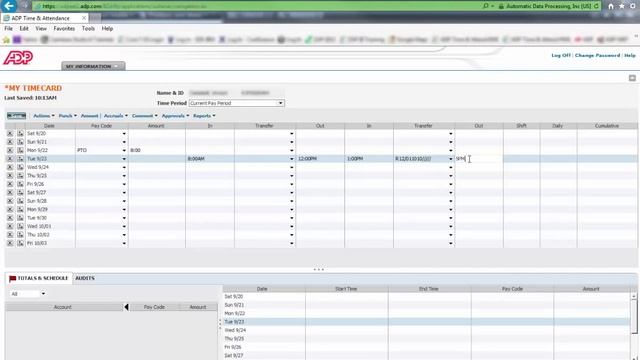Image resolution: width=640 pixels, height=360 pixels.
Task: Open the Approvals menu dropdown
Action: click(x=175, y=116)
